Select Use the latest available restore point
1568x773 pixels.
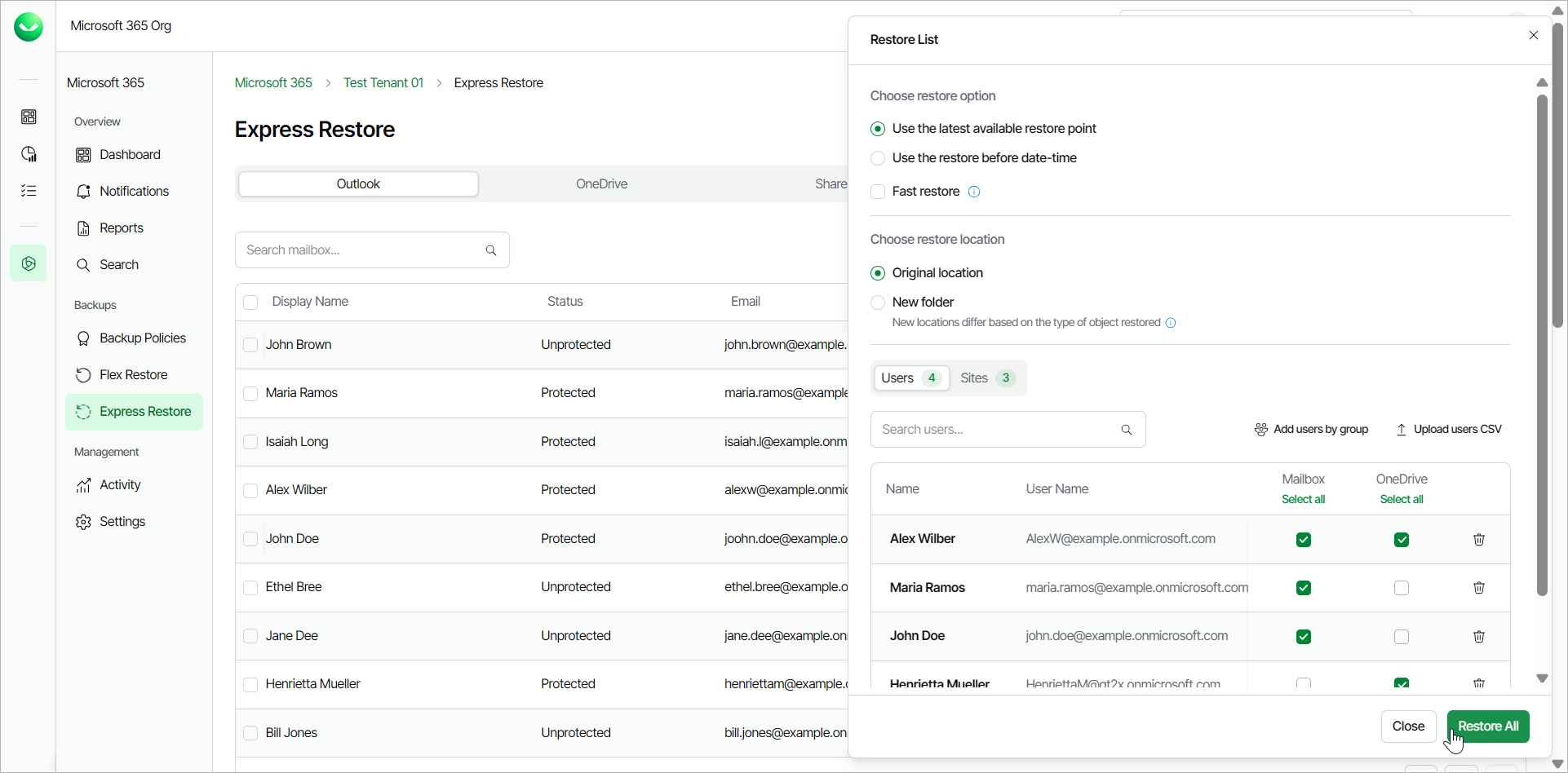878,129
